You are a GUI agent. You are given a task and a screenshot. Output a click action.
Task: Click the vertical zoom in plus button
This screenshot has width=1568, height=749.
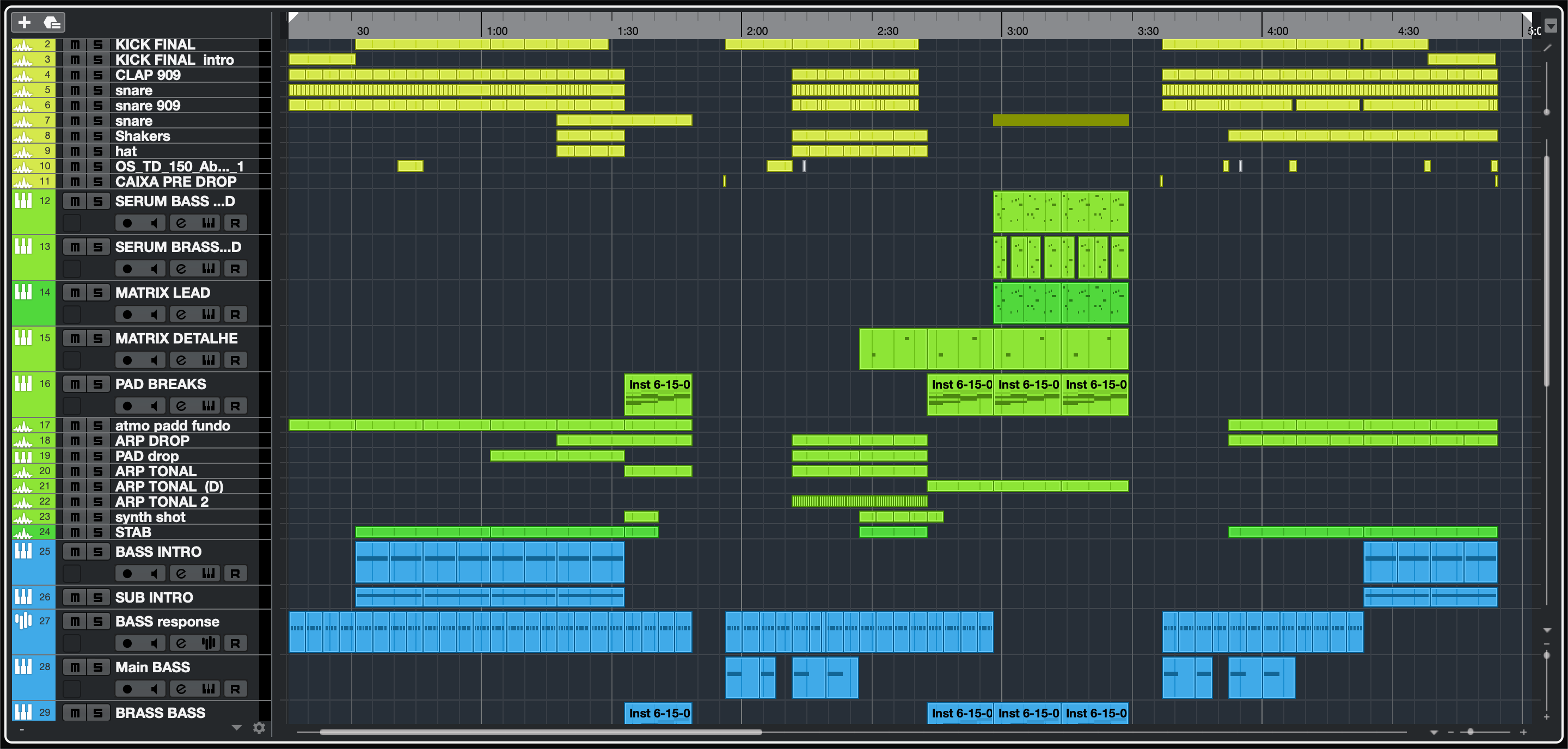pyautogui.click(x=1547, y=717)
